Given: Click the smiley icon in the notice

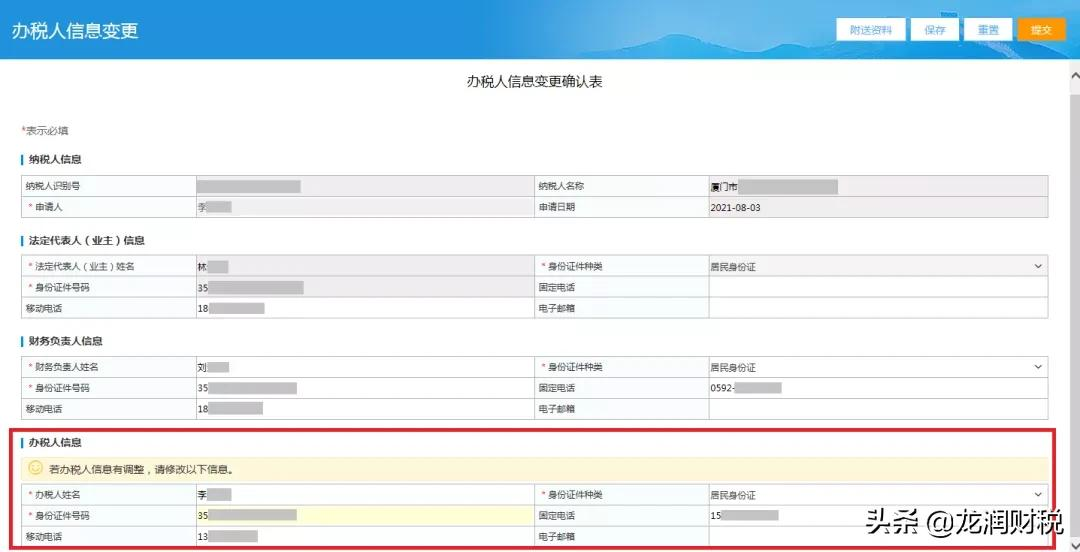Looking at the screenshot, I should (x=35, y=469).
